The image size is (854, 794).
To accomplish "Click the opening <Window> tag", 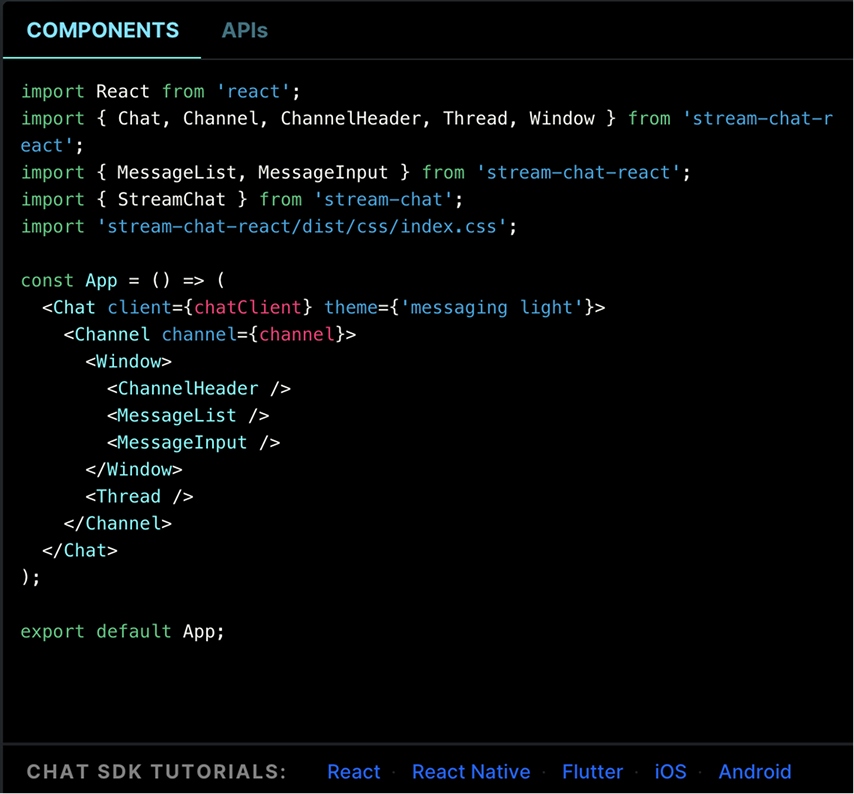I will click(129, 362).
